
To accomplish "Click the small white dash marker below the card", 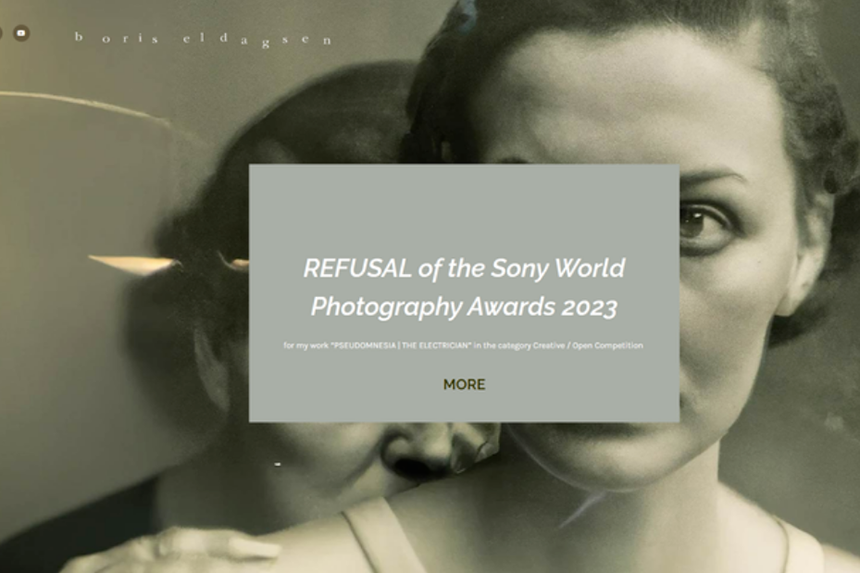I will (x=278, y=464).
